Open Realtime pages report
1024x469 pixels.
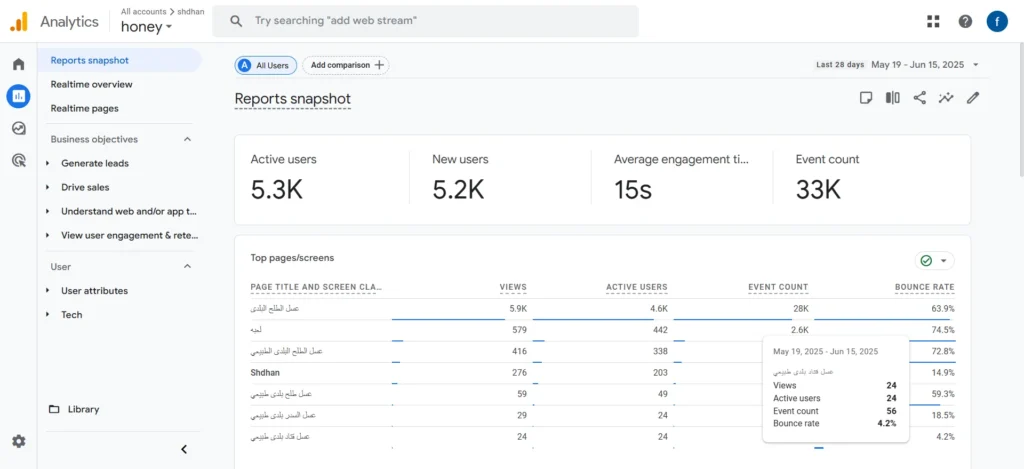(85, 108)
